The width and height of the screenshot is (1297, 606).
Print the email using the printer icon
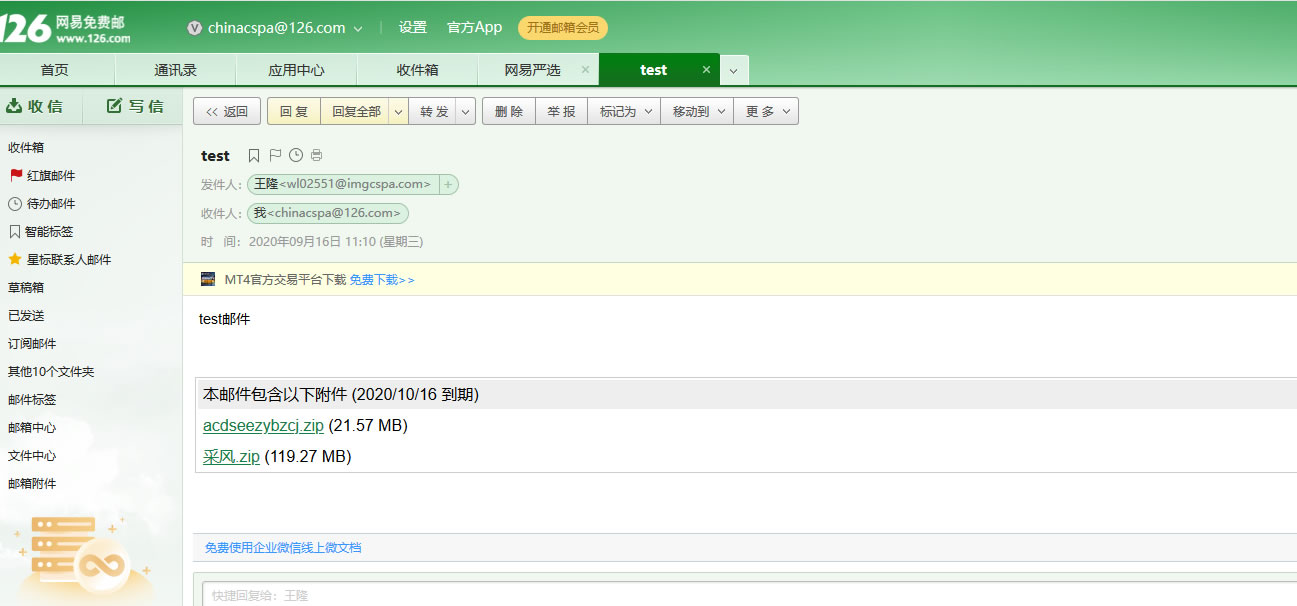pyautogui.click(x=317, y=156)
